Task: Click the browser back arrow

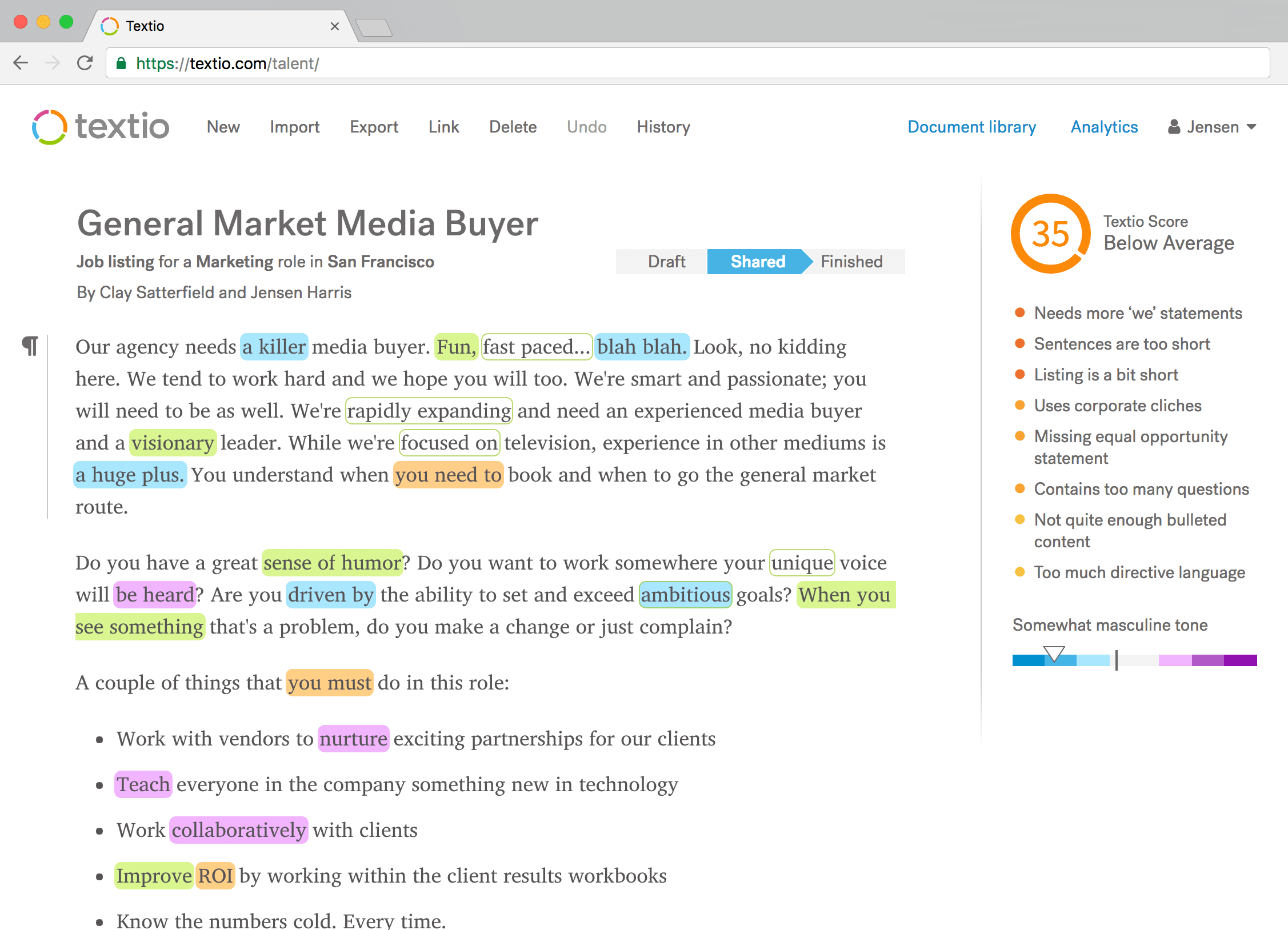Action: click(x=21, y=63)
